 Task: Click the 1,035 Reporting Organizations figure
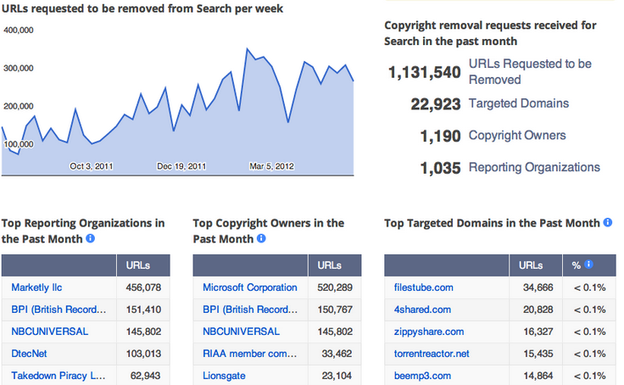coord(440,168)
